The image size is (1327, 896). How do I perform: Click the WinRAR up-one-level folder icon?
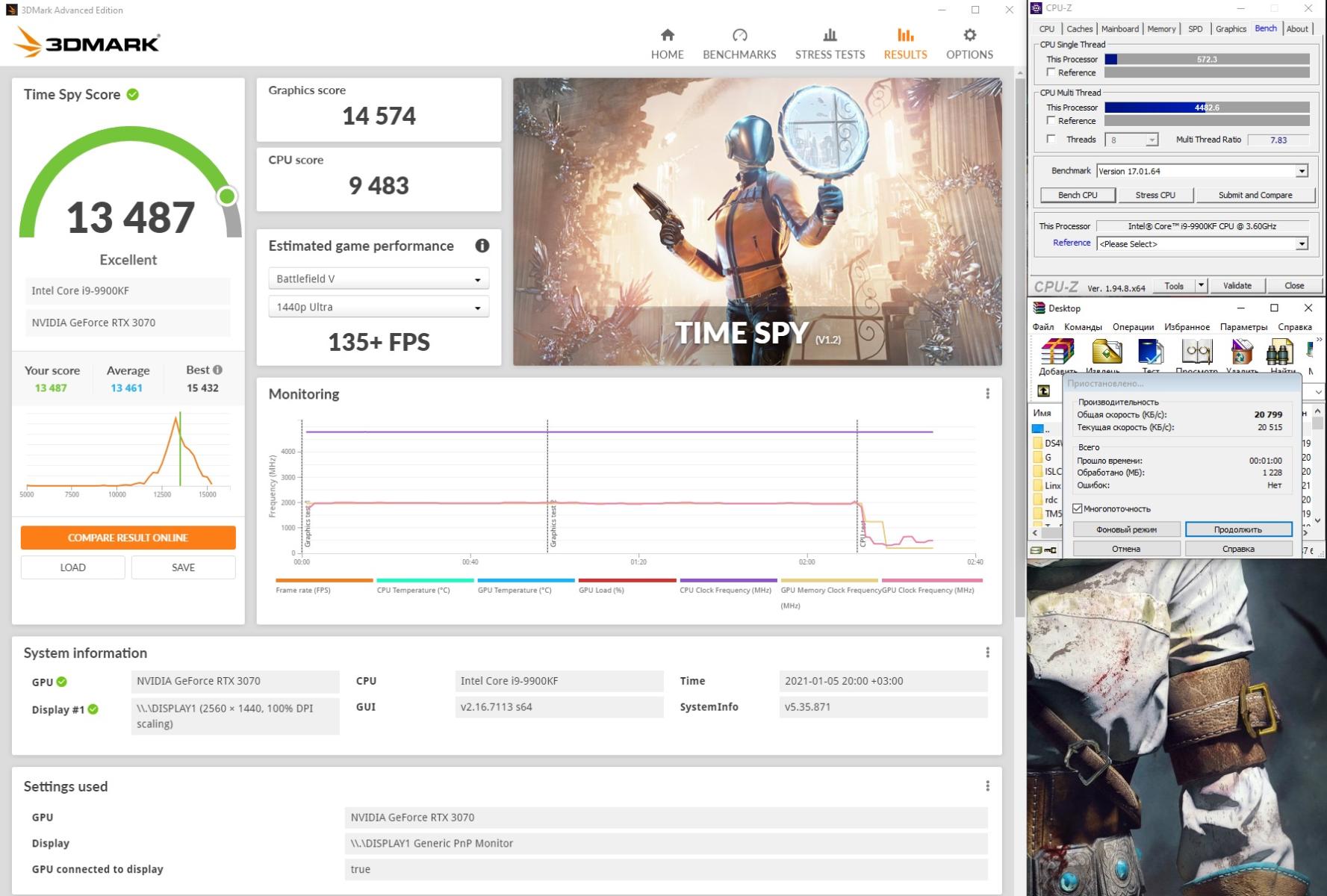tap(1043, 391)
